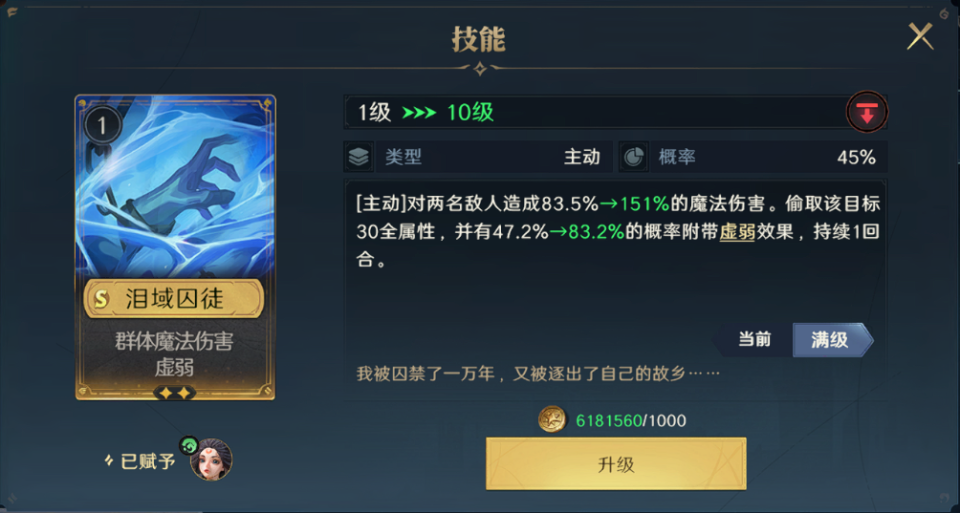Click the S rank badge on card
This screenshot has height=513, width=960.
point(101,299)
